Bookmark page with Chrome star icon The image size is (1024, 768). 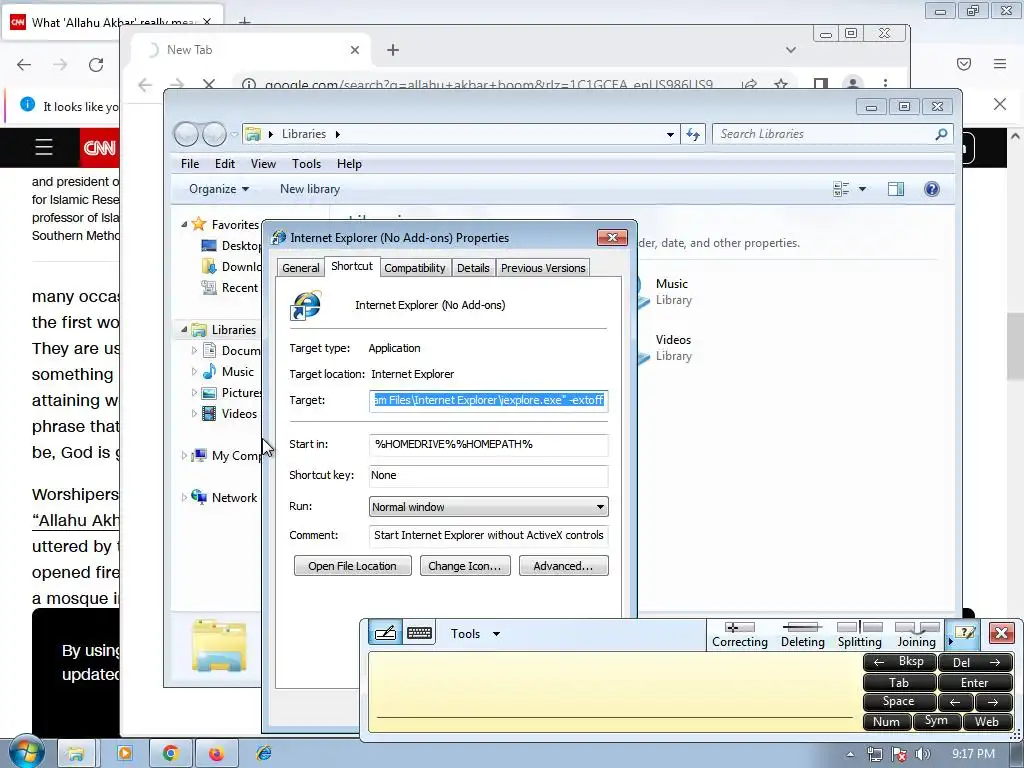780,84
